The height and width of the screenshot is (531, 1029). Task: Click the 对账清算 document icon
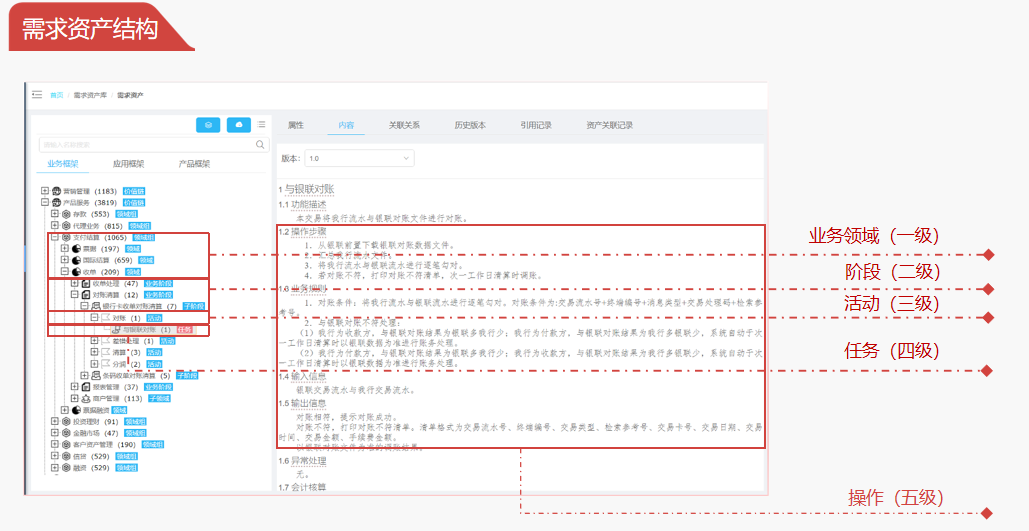coord(85,295)
